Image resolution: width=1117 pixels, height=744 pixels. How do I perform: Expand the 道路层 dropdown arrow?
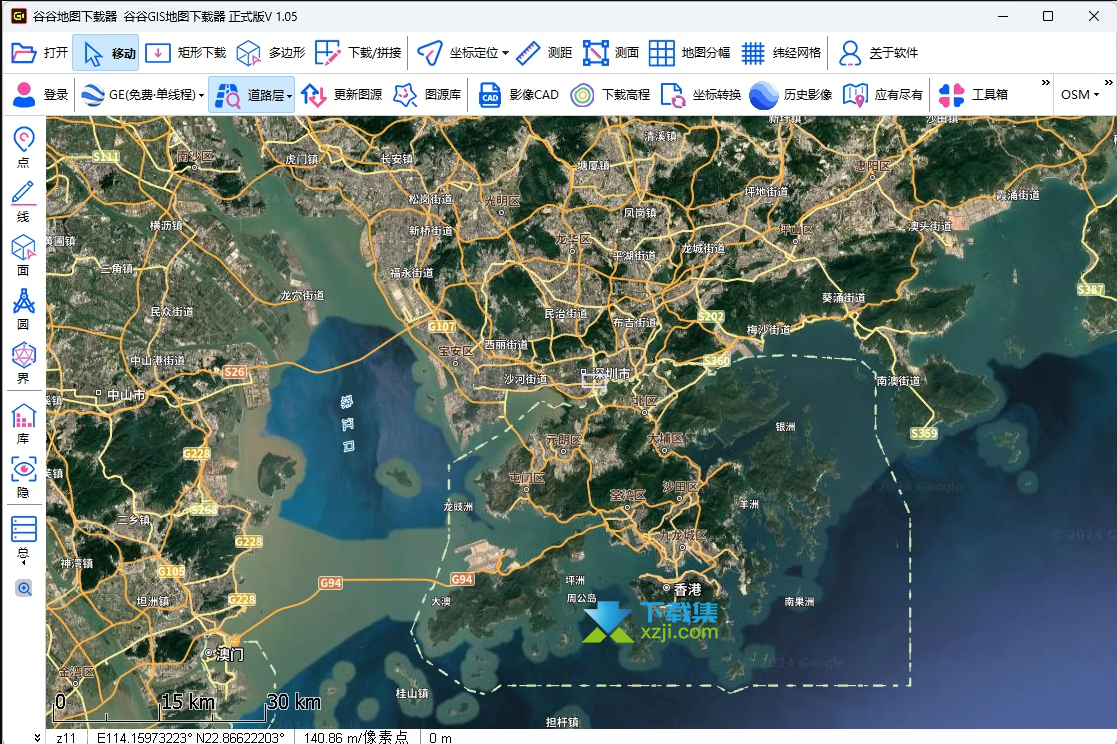click(289, 95)
